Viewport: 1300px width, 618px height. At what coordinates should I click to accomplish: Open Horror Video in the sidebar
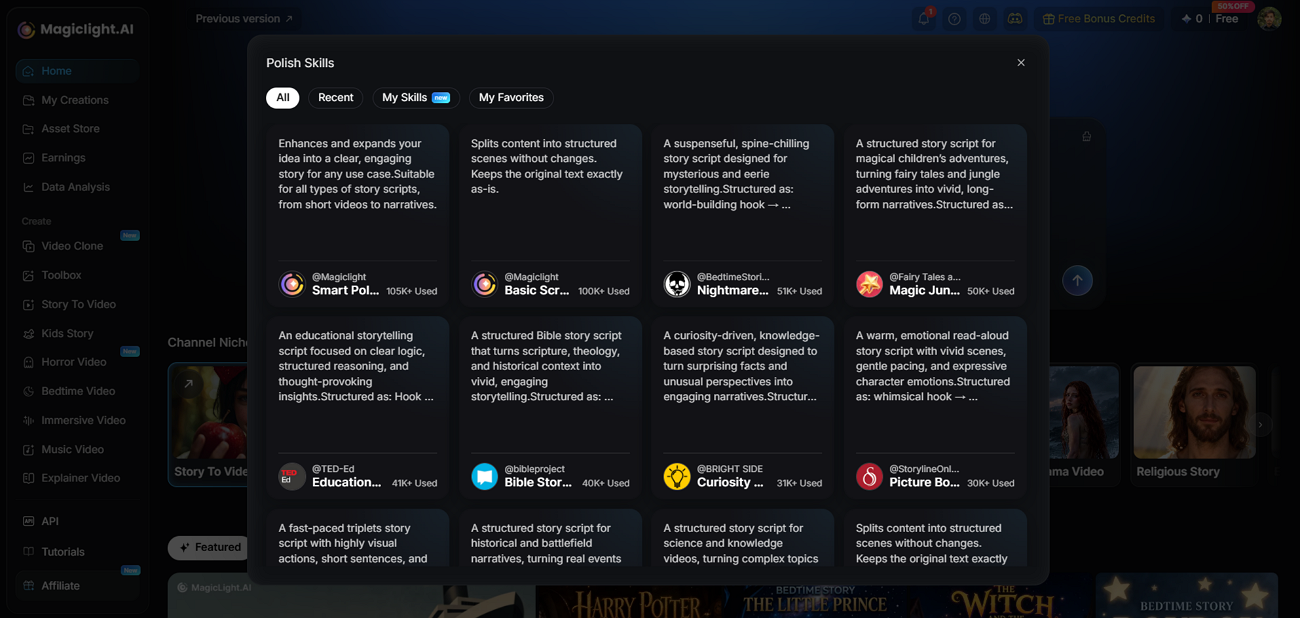point(77,362)
